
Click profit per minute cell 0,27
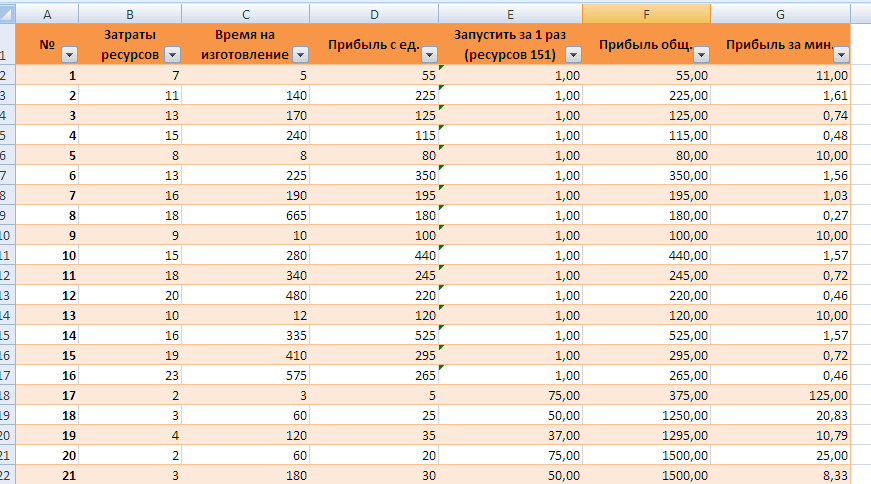[780, 215]
